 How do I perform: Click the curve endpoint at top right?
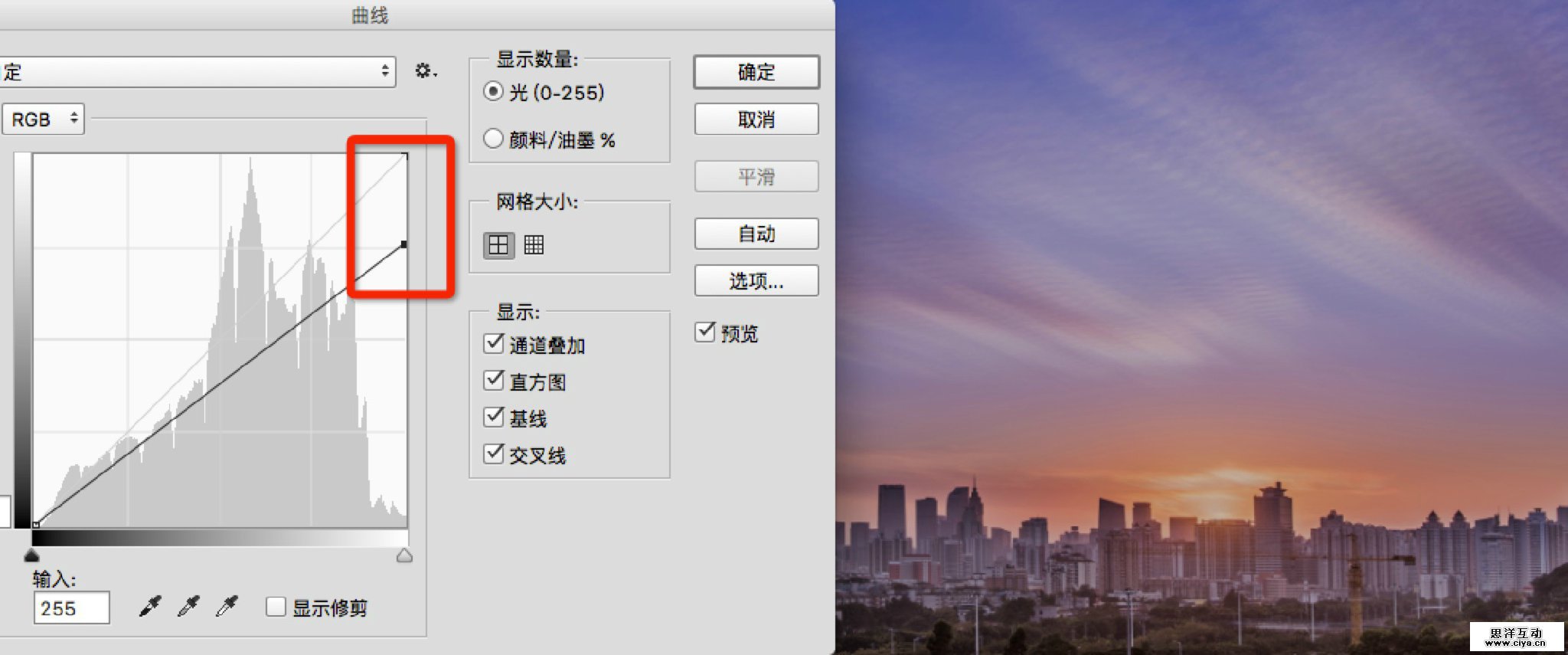(x=404, y=244)
